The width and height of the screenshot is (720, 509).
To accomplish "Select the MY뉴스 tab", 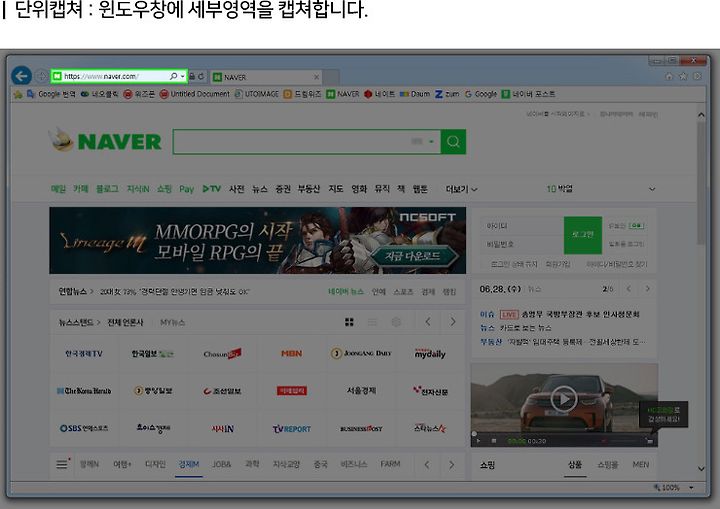I will point(173,322).
